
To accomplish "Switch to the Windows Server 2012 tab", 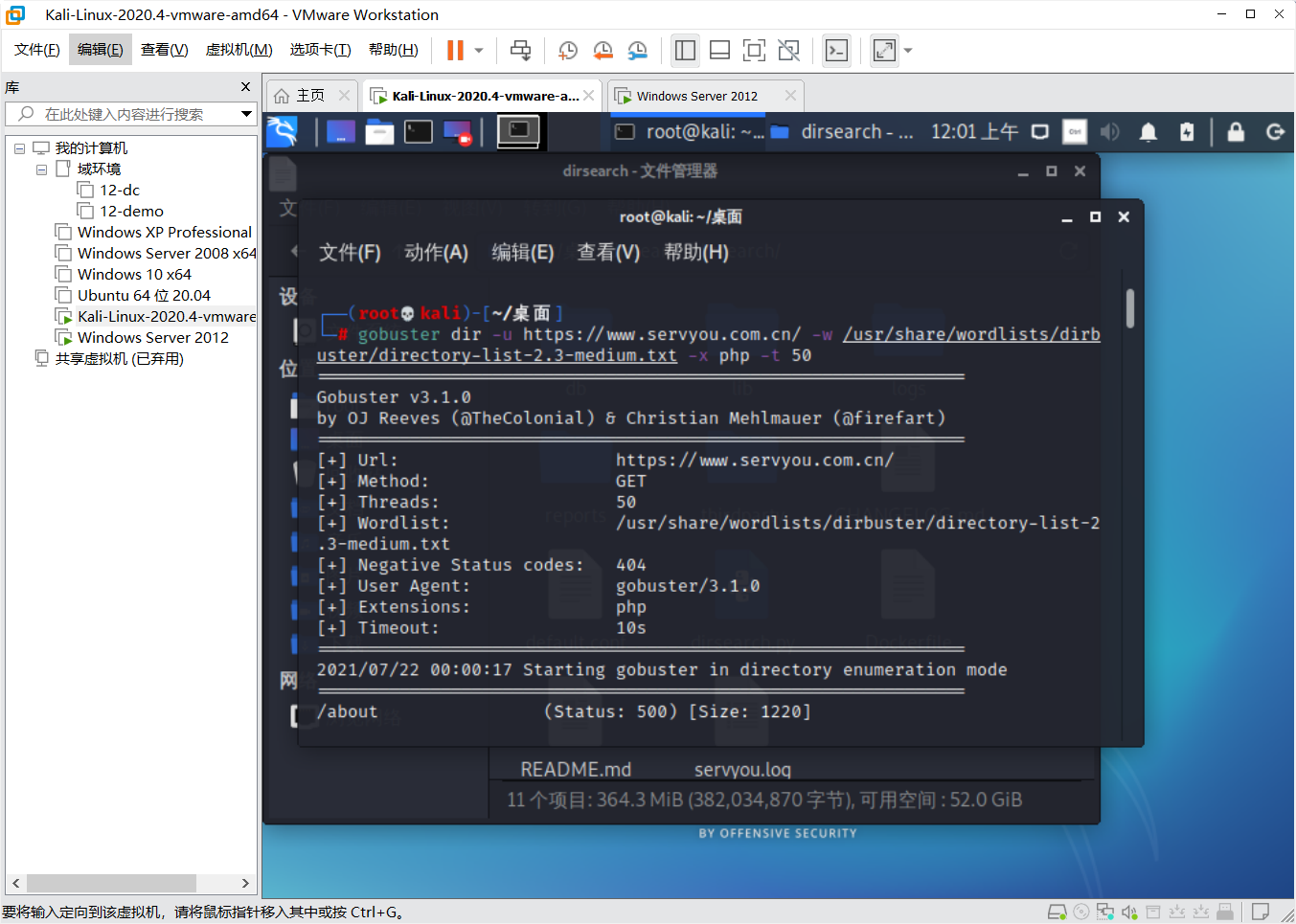I will click(x=696, y=96).
